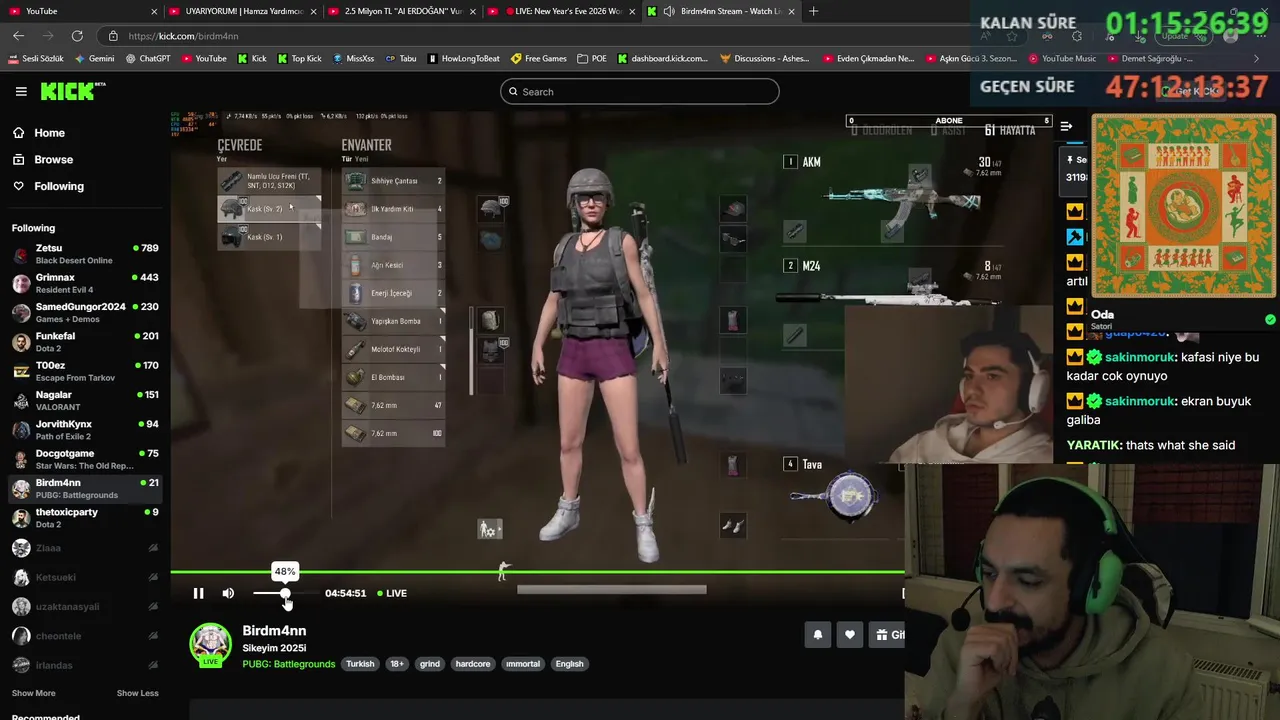This screenshot has width=1280, height=720.
Task: Select Birdm4nn in Following list
Action: coord(85,489)
